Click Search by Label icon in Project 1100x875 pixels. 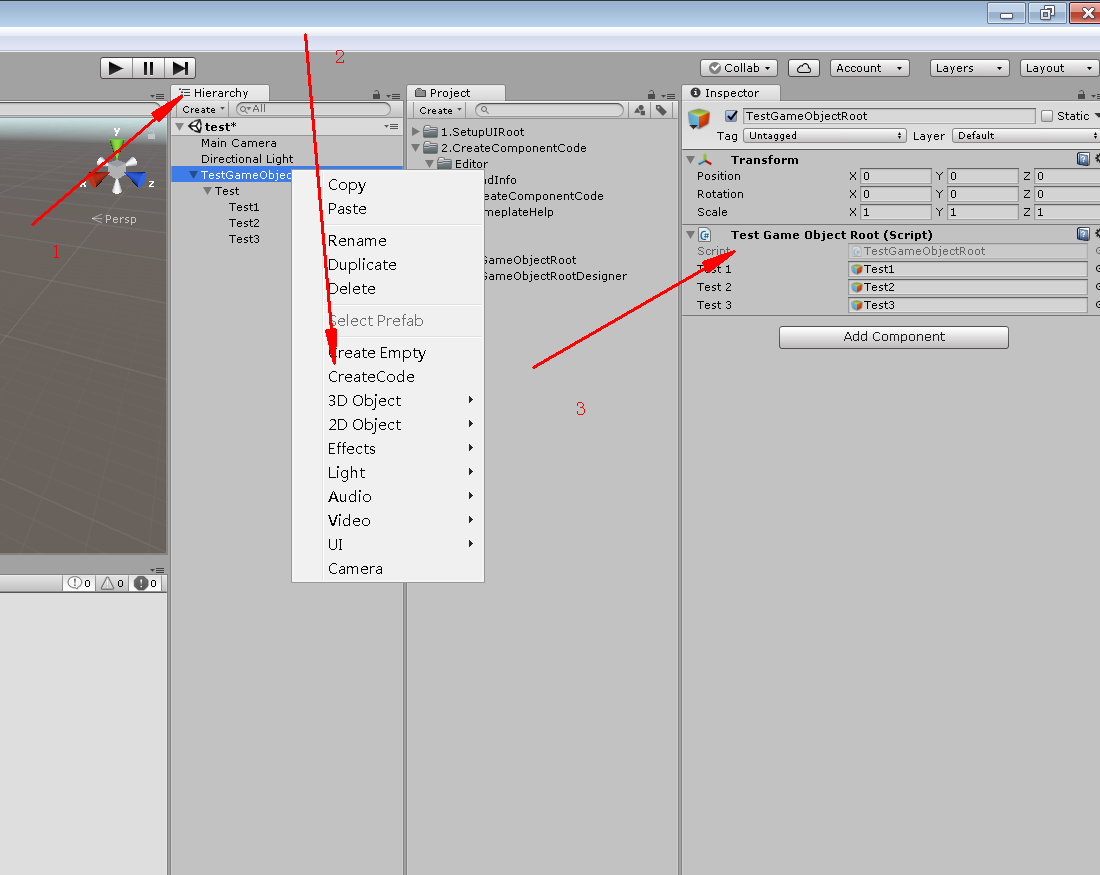pyautogui.click(x=661, y=110)
